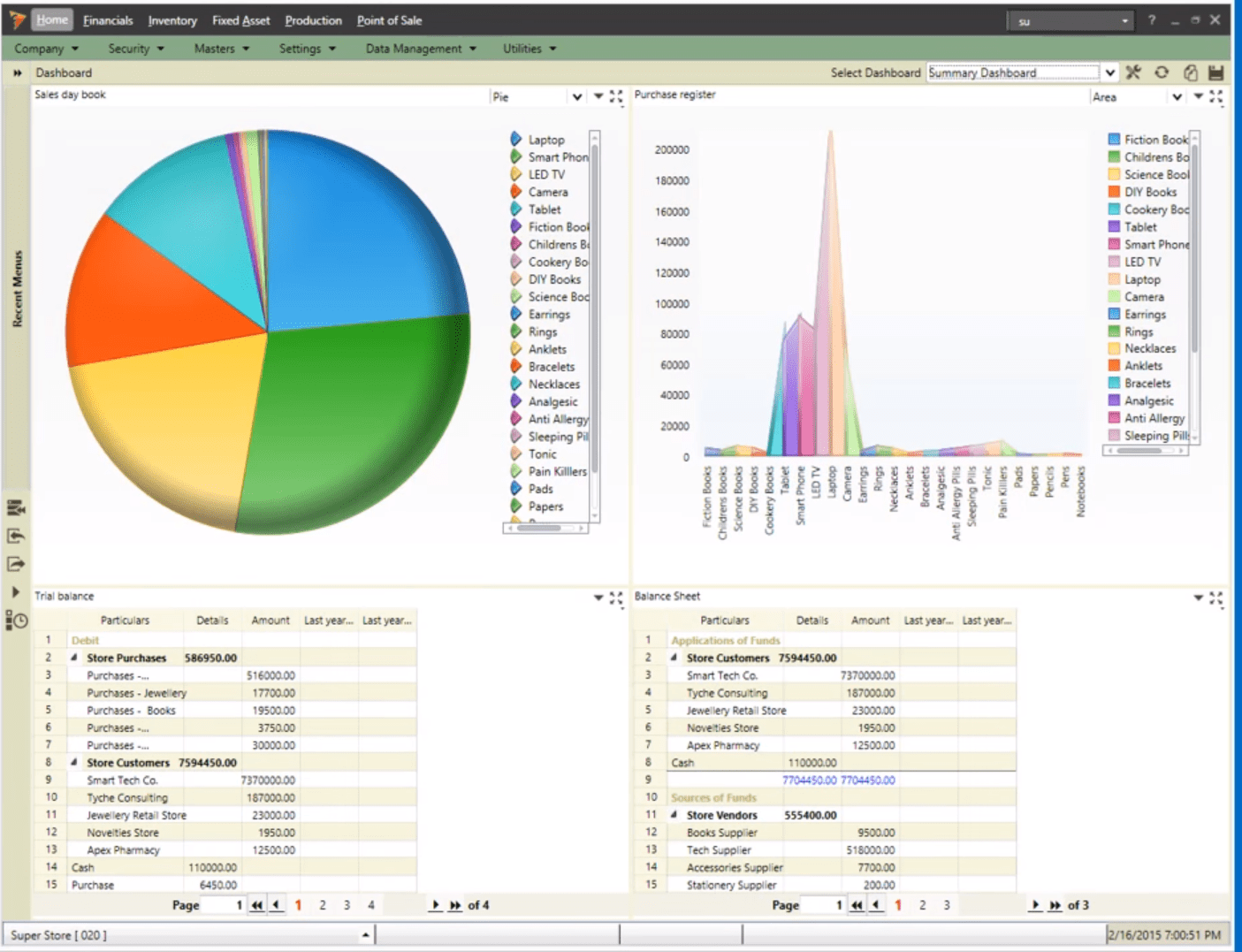Save the dashboard using the floppy disk icon

point(1216,72)
